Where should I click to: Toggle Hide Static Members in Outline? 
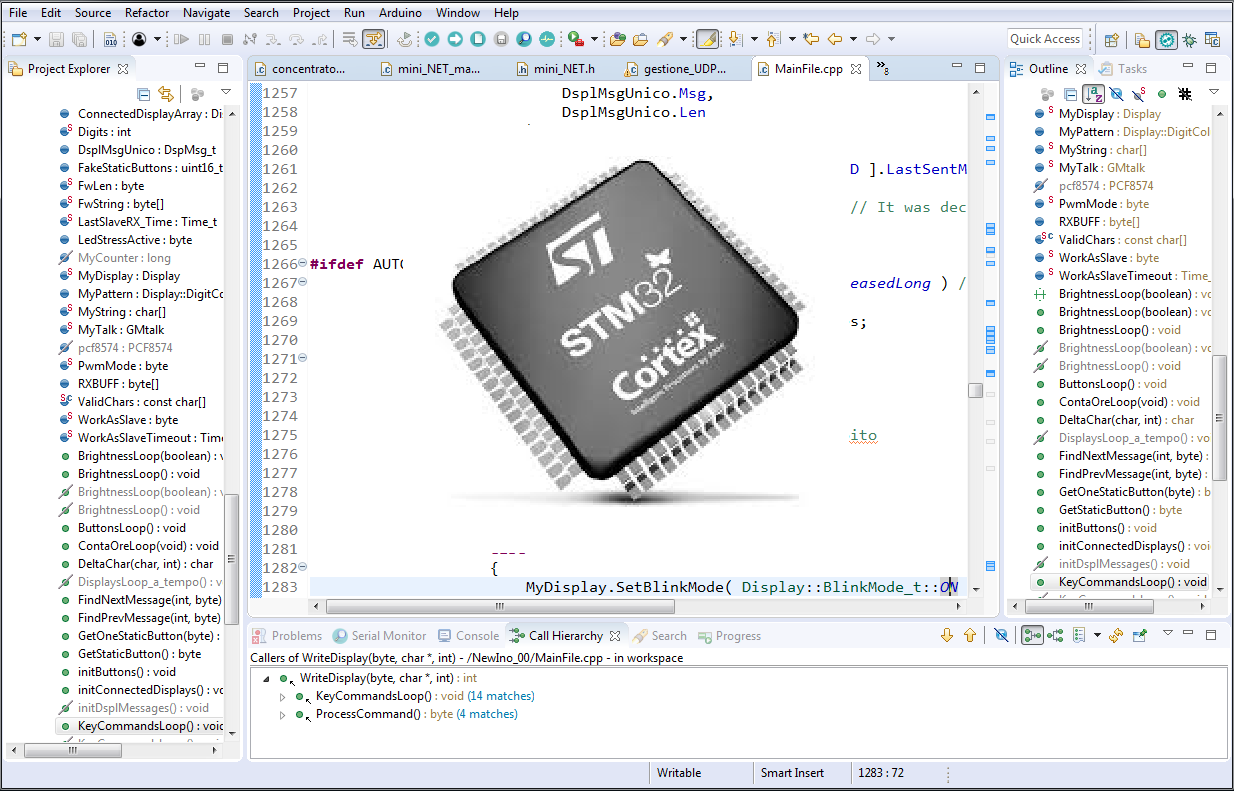(x=1139, y=93)
